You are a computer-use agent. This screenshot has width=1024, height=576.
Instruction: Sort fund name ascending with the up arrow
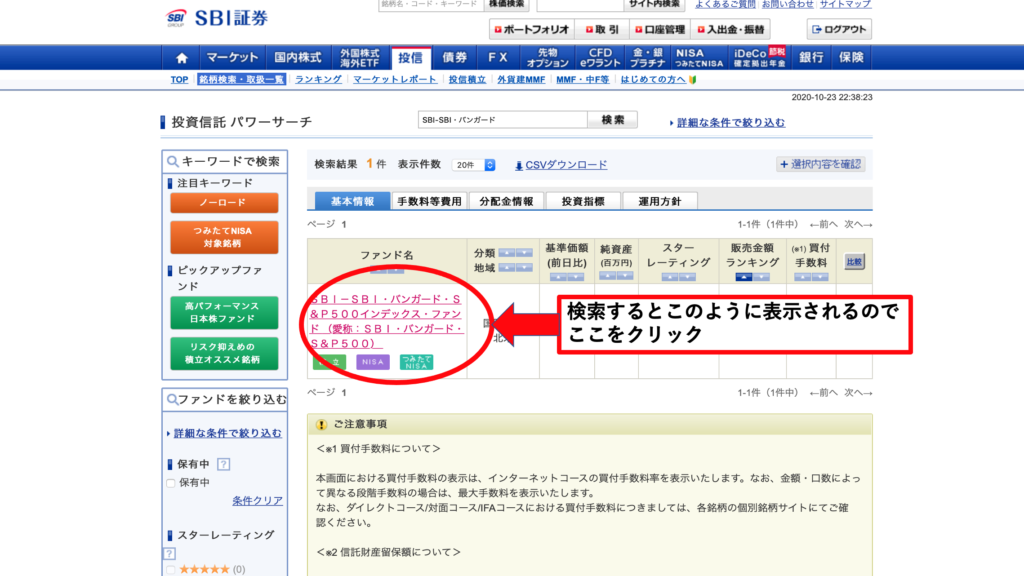click(x=379, y=269)
